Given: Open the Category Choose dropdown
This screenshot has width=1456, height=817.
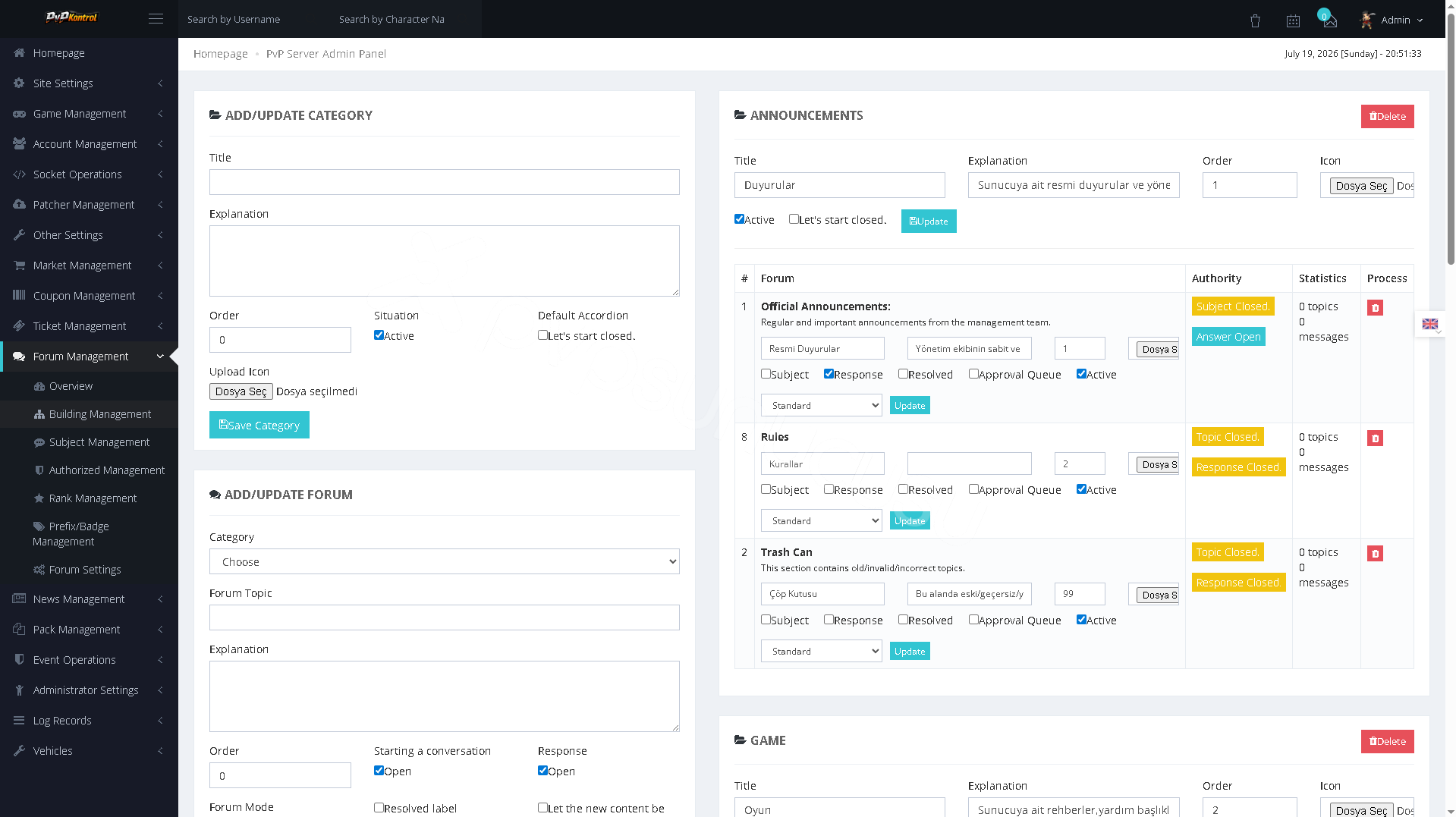Looking at the screenshot, I should pyautogui.click(x=445, y=561).
